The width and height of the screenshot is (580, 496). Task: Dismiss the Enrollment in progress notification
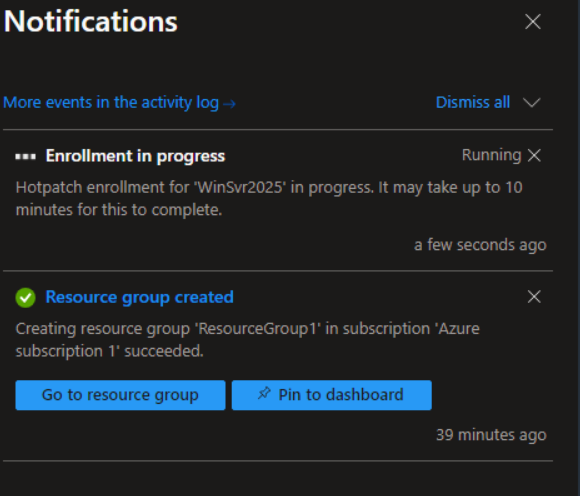534,155
